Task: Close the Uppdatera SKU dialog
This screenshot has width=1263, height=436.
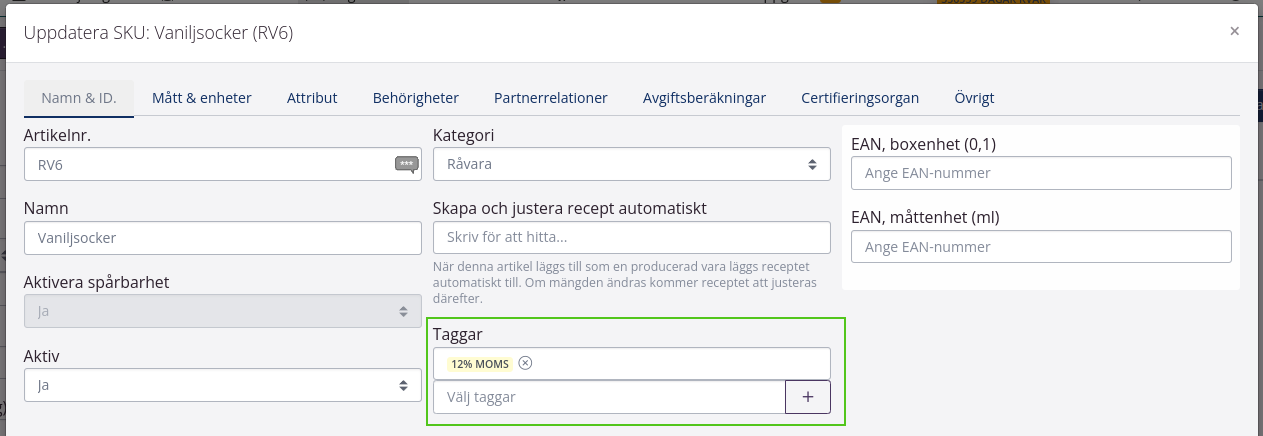Action: point(1235,31)
